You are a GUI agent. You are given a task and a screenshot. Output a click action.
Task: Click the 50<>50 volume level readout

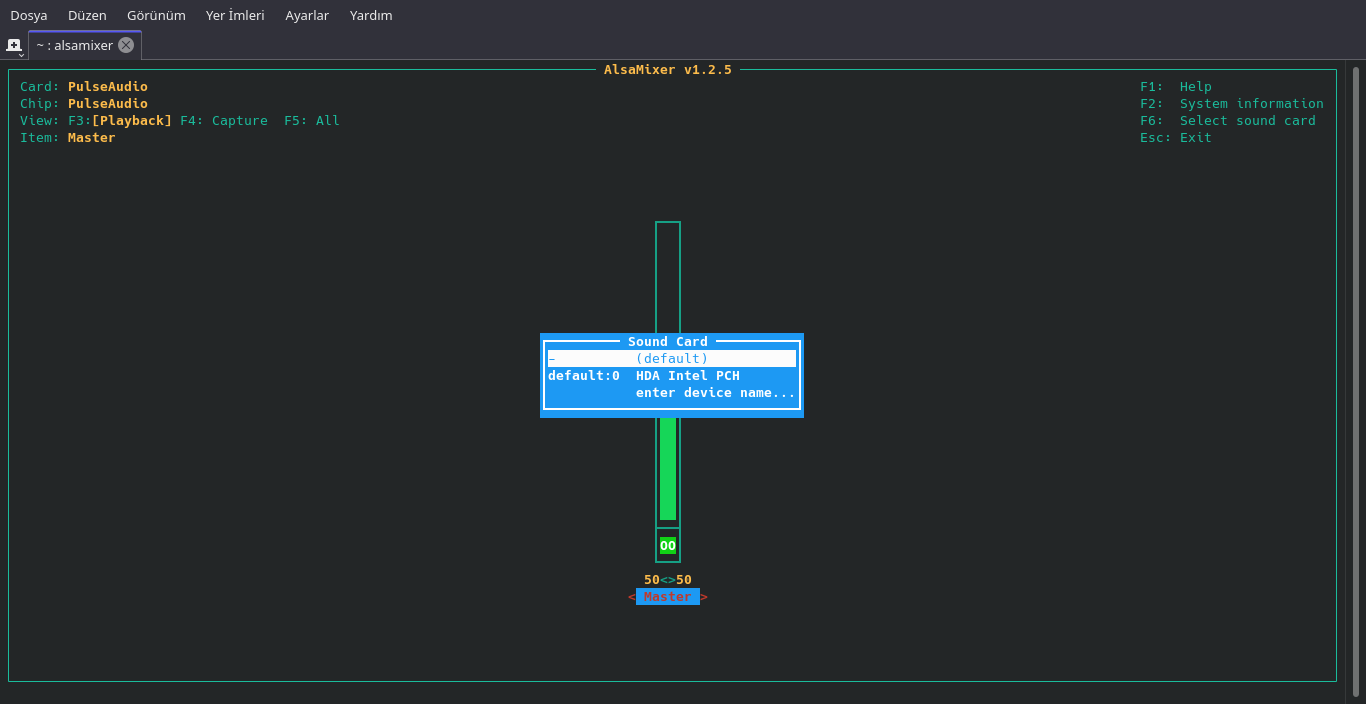(668, 579)
